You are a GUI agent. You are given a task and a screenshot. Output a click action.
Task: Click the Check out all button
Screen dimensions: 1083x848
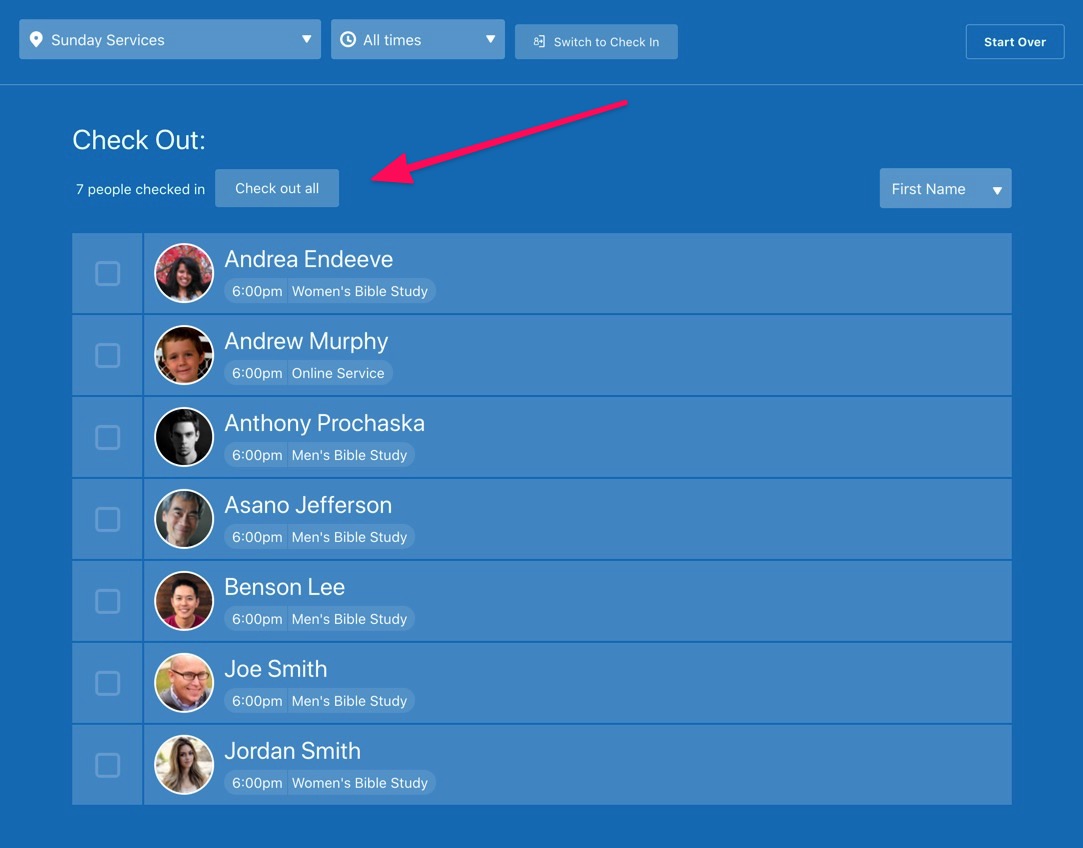tap(277, 189)
